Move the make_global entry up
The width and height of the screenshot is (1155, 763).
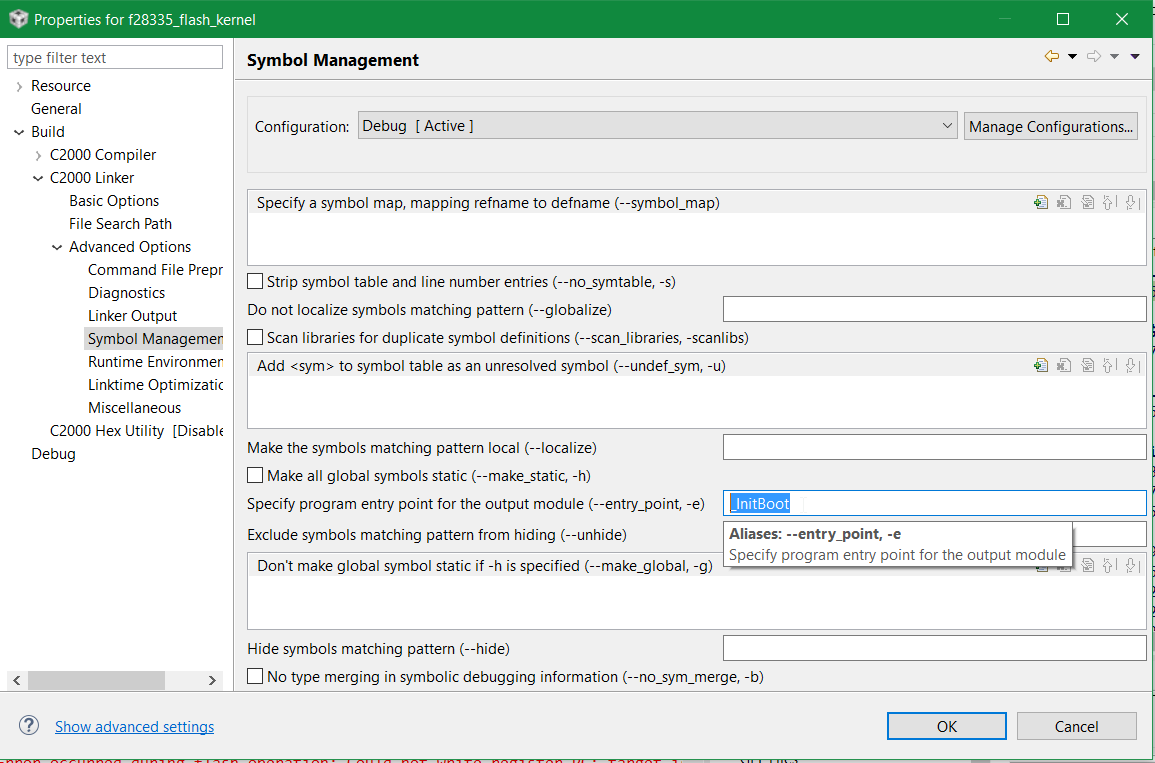pyautogui.click(x=1108, y=566)
